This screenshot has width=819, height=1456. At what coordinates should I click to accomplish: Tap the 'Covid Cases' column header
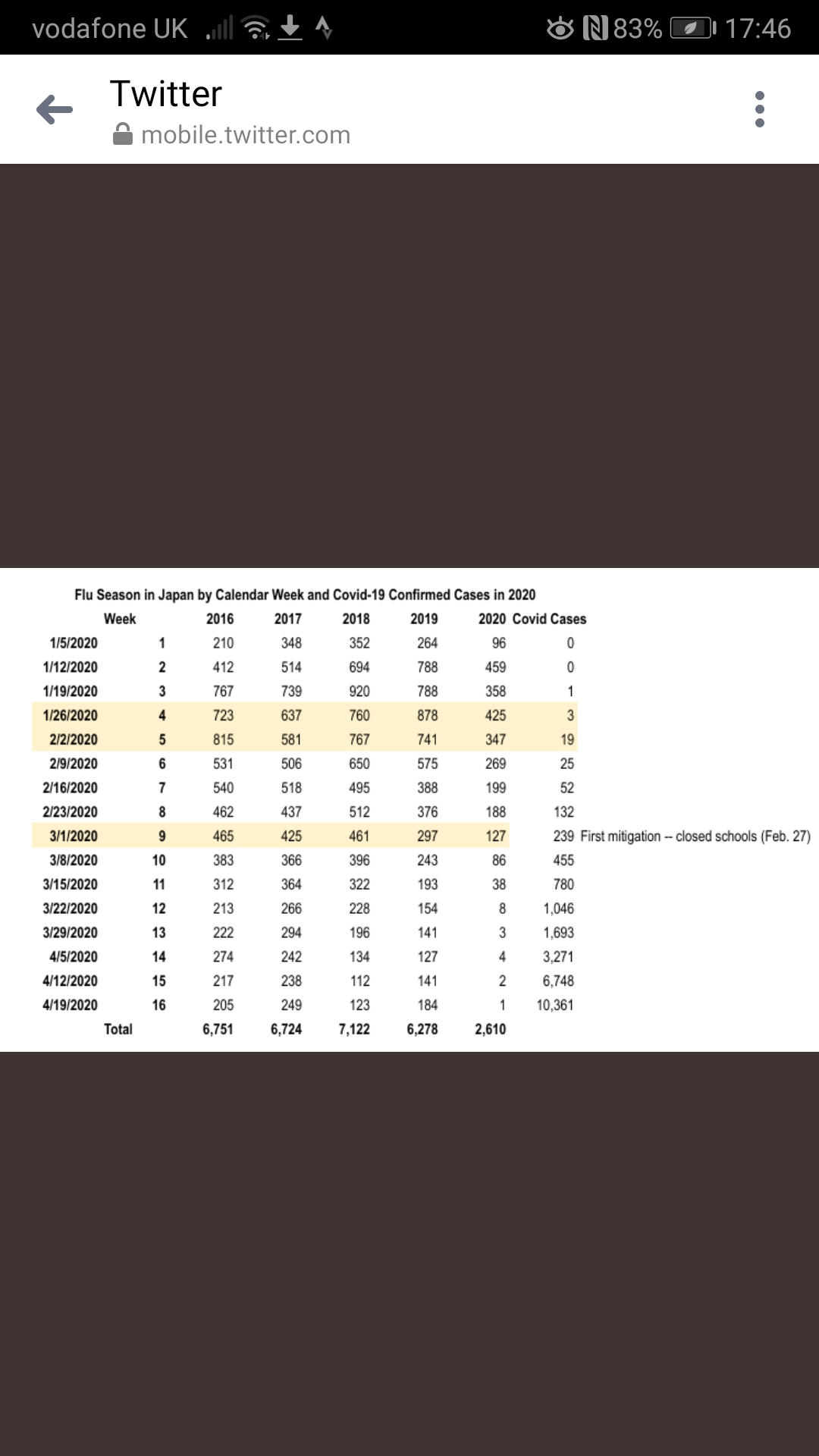click(549, 619)
